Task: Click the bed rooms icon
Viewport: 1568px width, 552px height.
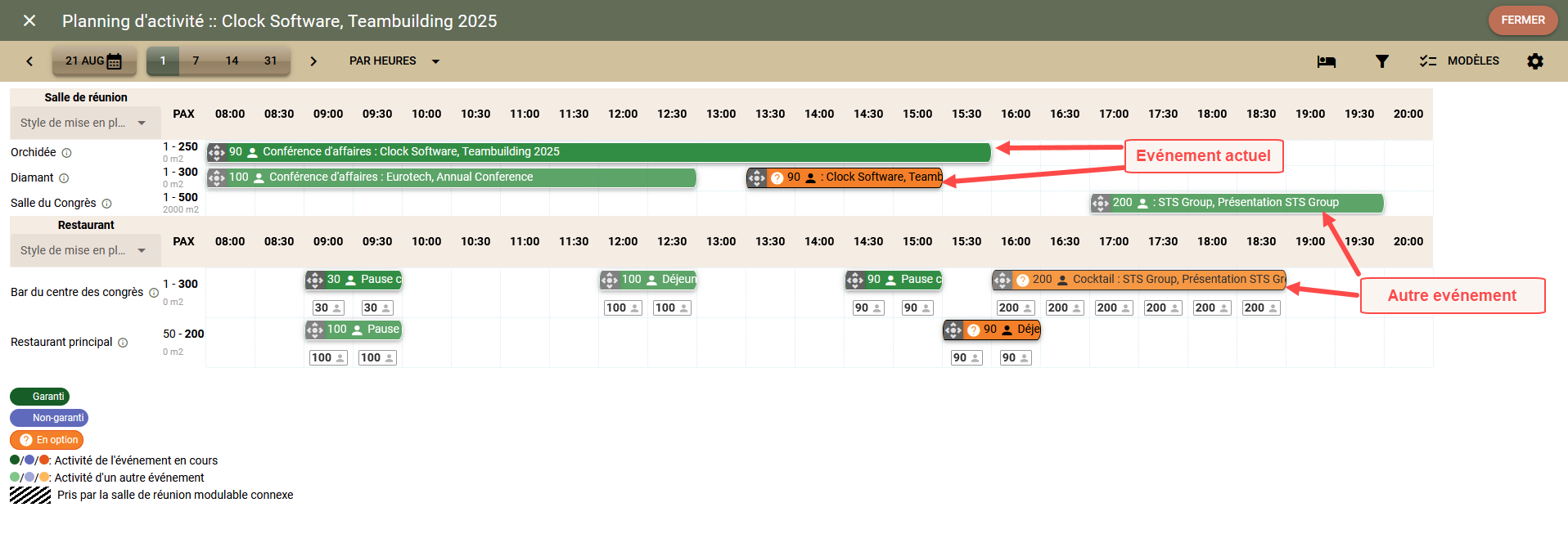Action: click(x=1327, y=61)
